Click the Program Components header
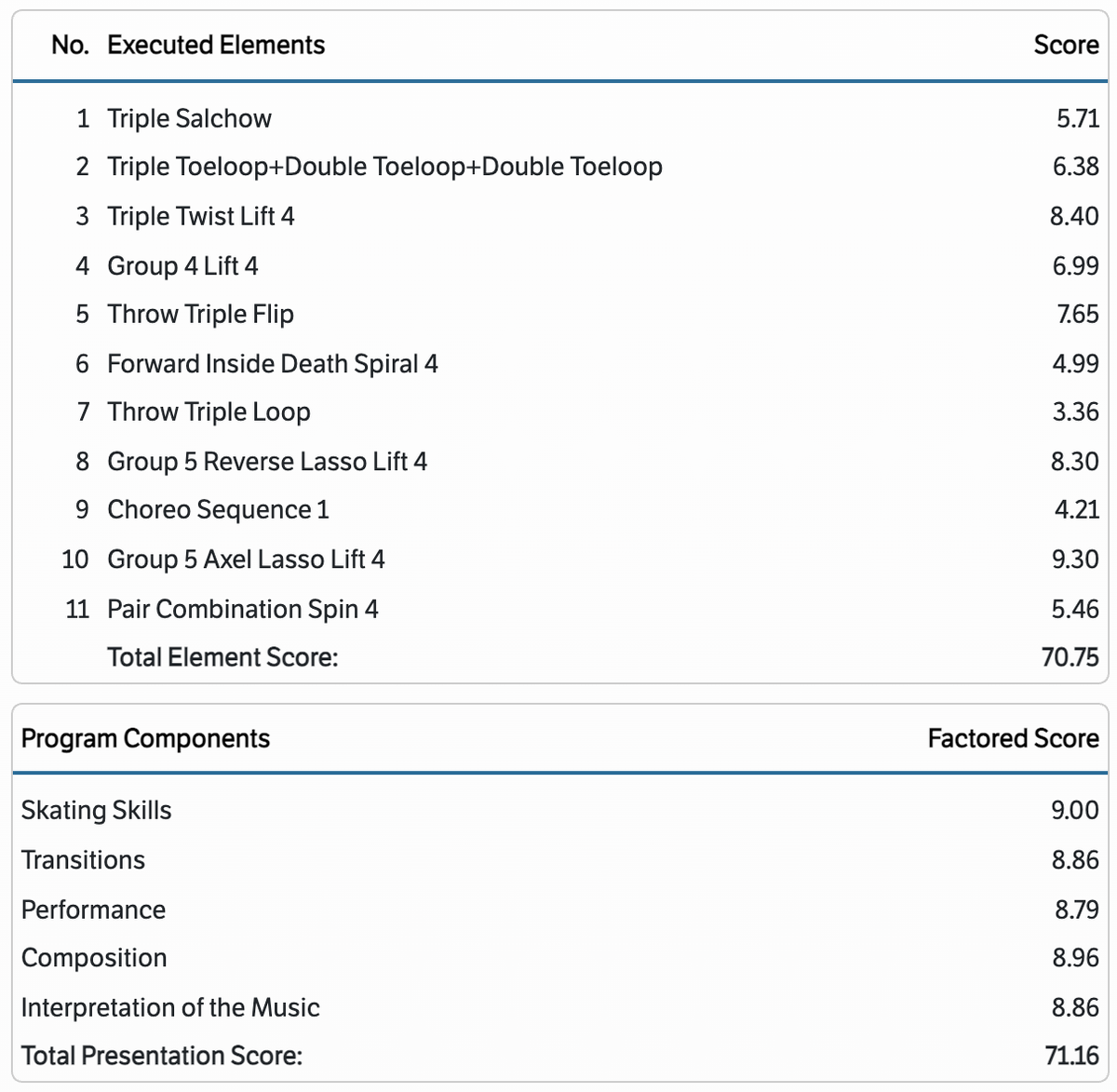The height and width of the screenshot is (1092, 1117). click(x=145, y=738)
